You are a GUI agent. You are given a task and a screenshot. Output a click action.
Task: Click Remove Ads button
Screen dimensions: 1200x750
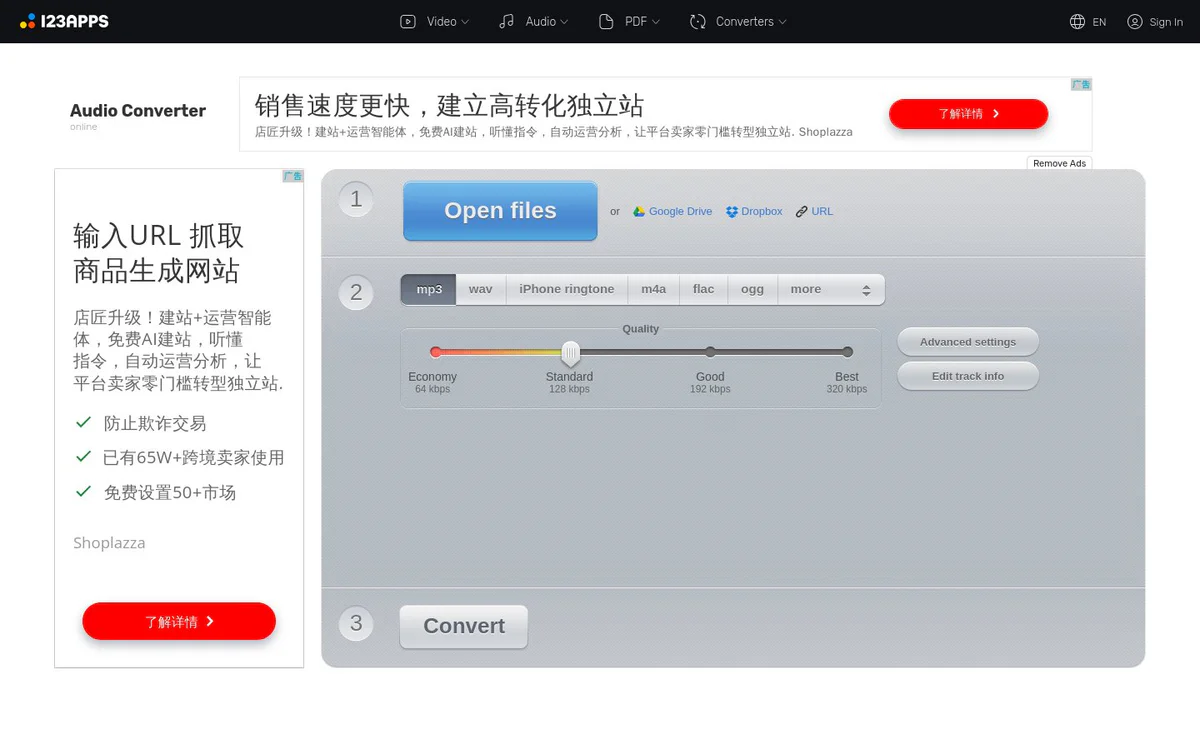coord(1059,163)
